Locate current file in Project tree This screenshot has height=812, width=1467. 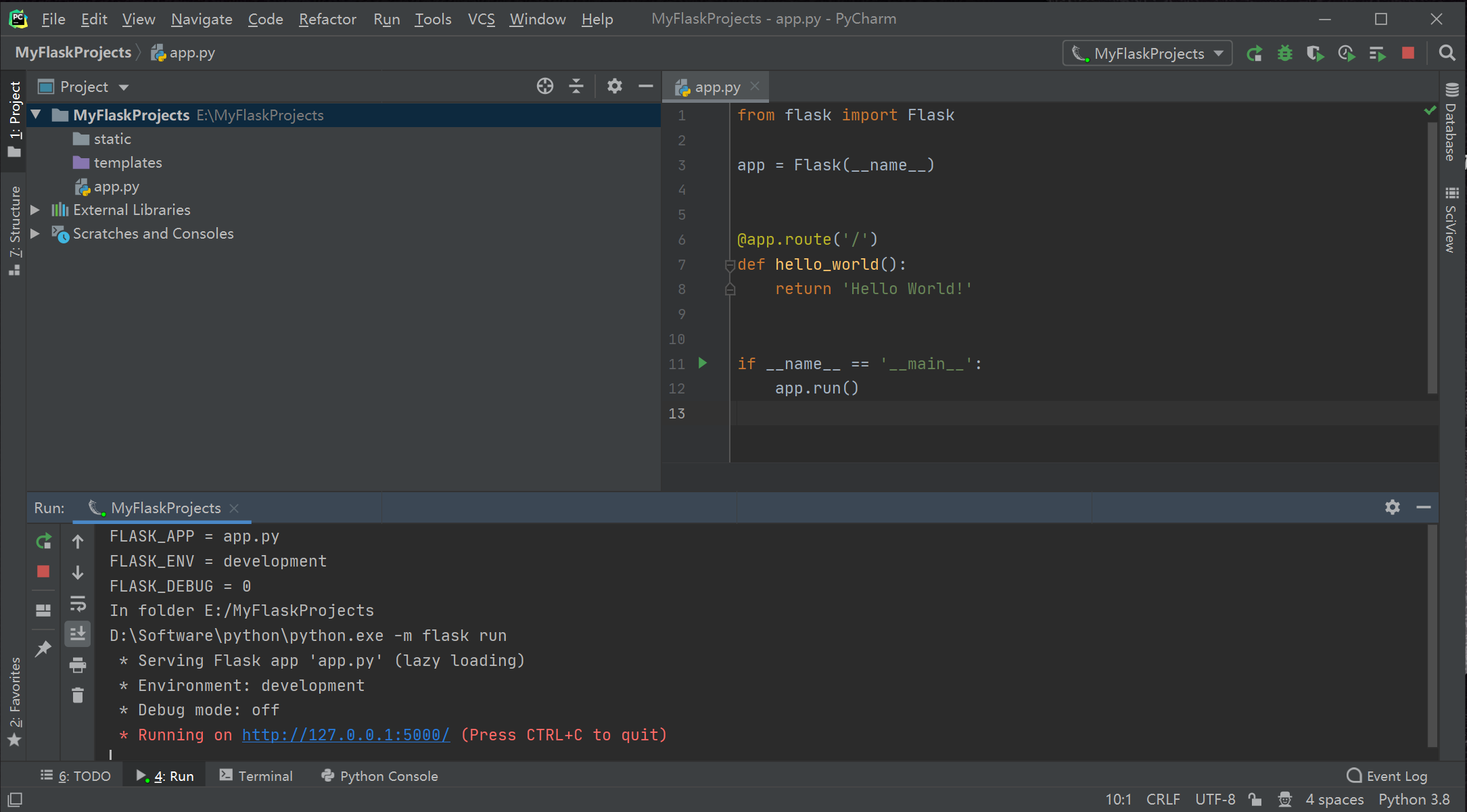click(x=544, y=87)
